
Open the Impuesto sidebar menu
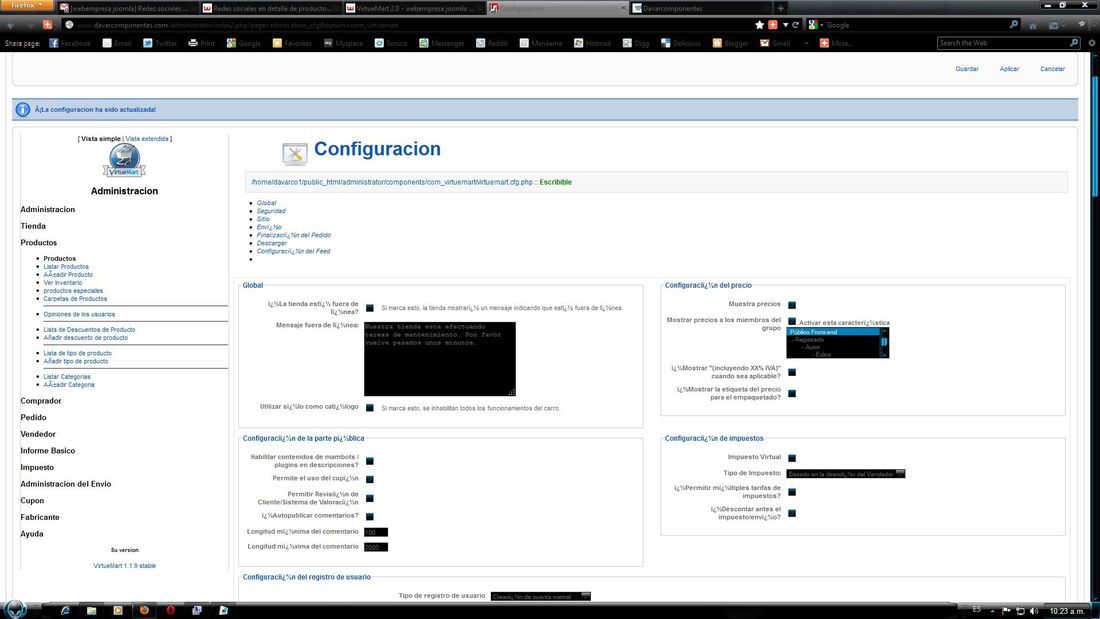pos(37,467)
